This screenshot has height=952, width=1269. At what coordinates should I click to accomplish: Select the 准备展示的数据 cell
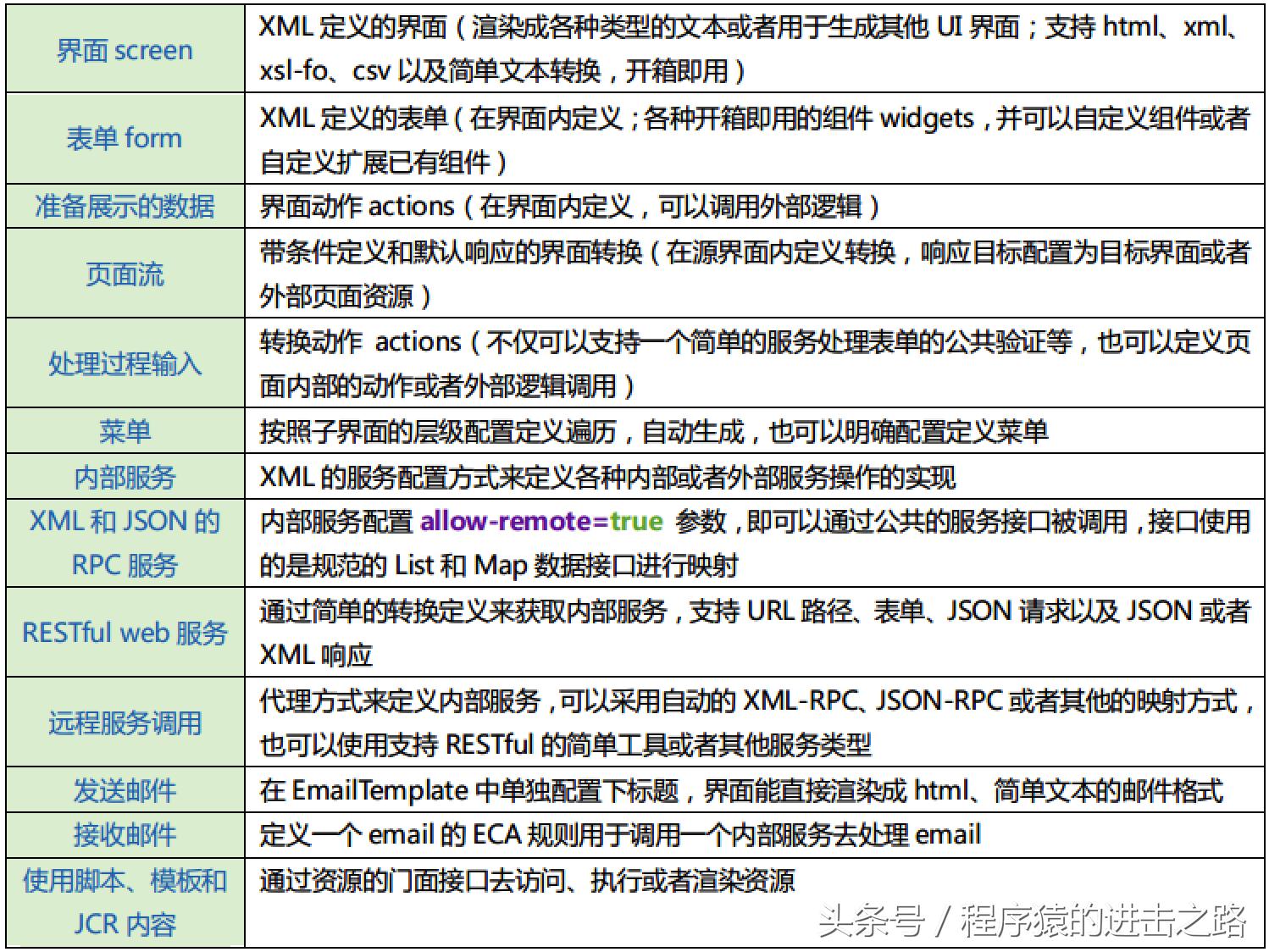[124, 205]
